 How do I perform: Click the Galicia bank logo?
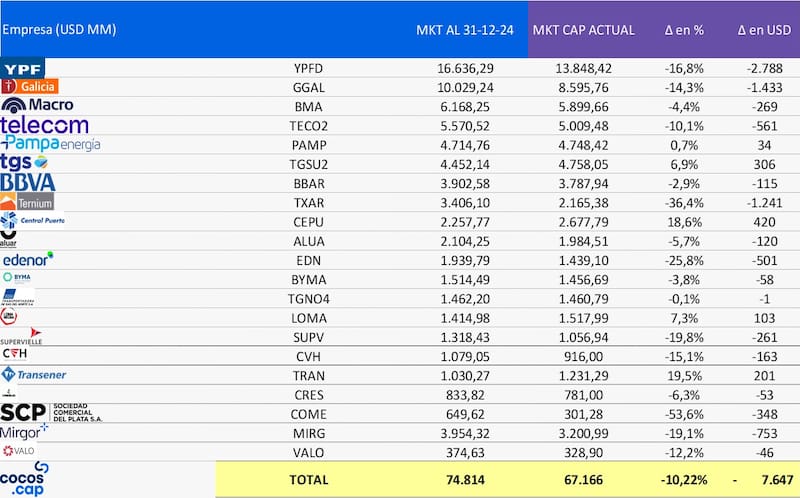(31, 87)
